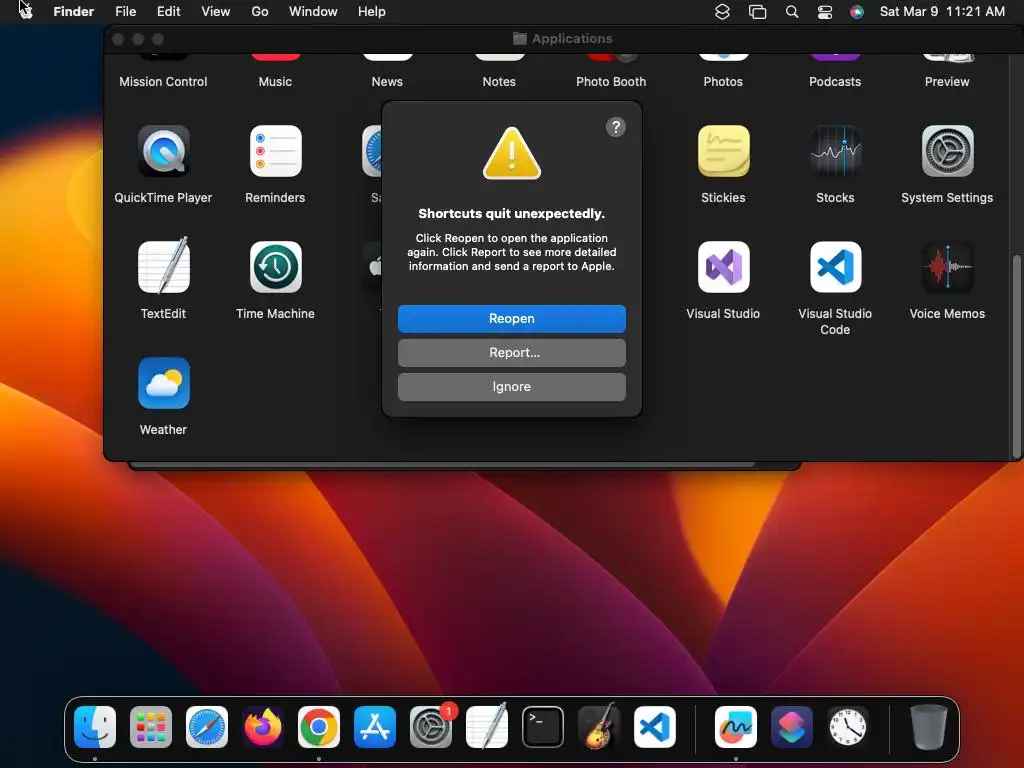
Task: Open Terminal from the Dock
Action: pos(543,727)
